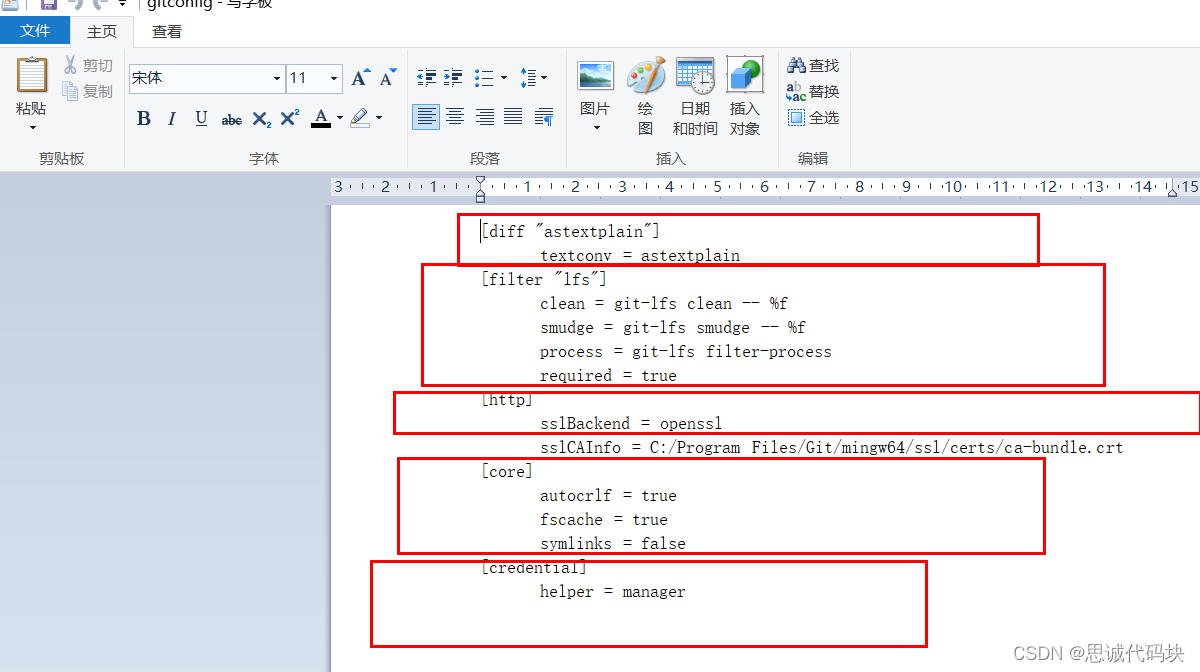Viewport: 1200px width, 672px height.
Task: Toggle subscript formatting
Action: point(261,119)
